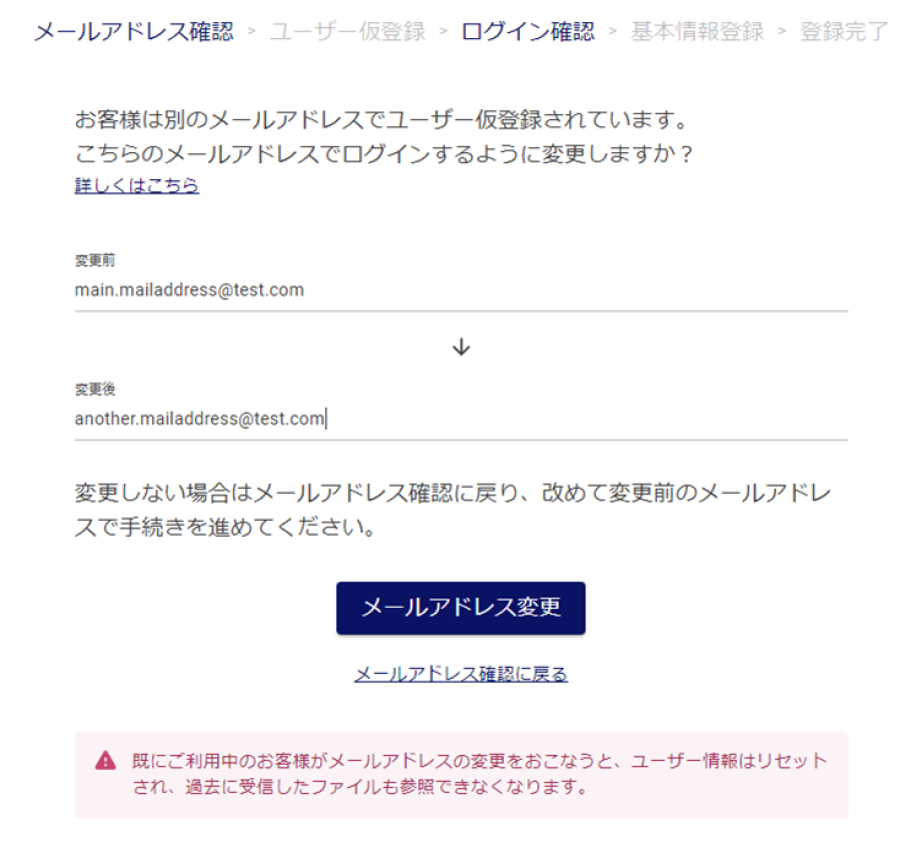Click the pink warning message banner
Screen dimensions: 900x842
point(461,775)
